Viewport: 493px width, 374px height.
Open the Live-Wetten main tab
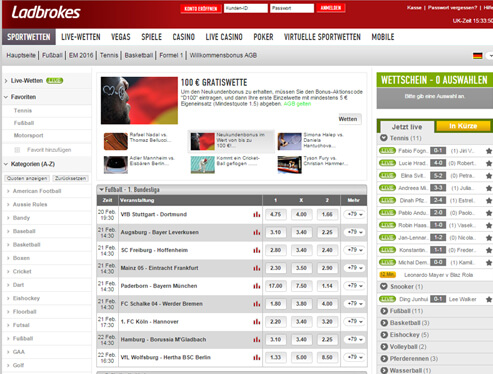81,37
